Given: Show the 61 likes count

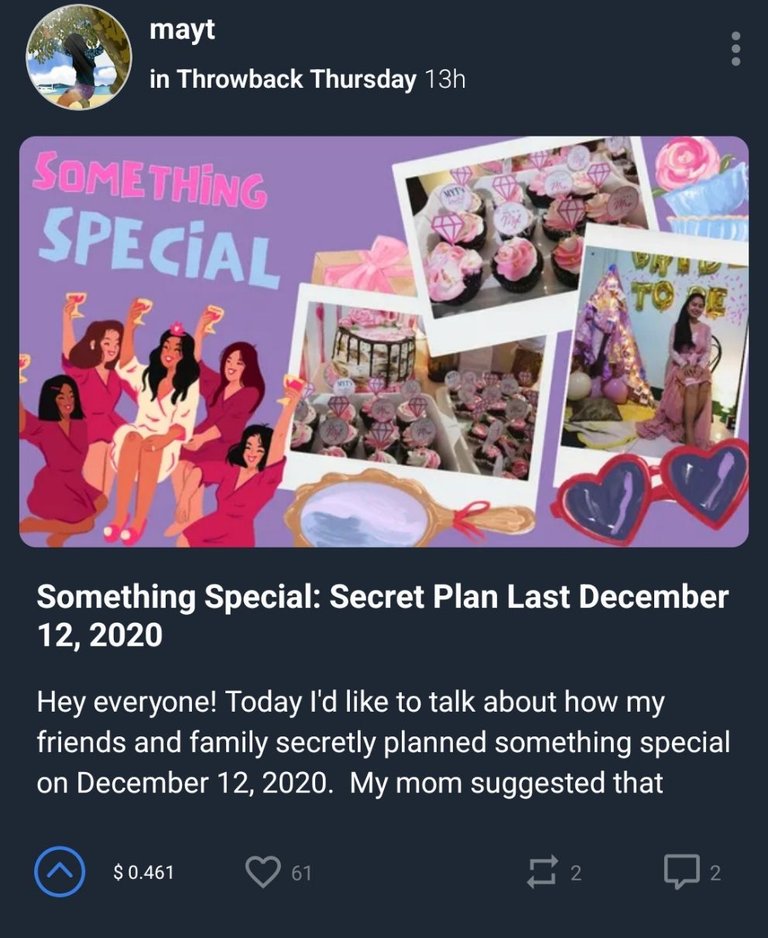Looking at the screenshot, I should pyautogui.click(x=301, y=873).
